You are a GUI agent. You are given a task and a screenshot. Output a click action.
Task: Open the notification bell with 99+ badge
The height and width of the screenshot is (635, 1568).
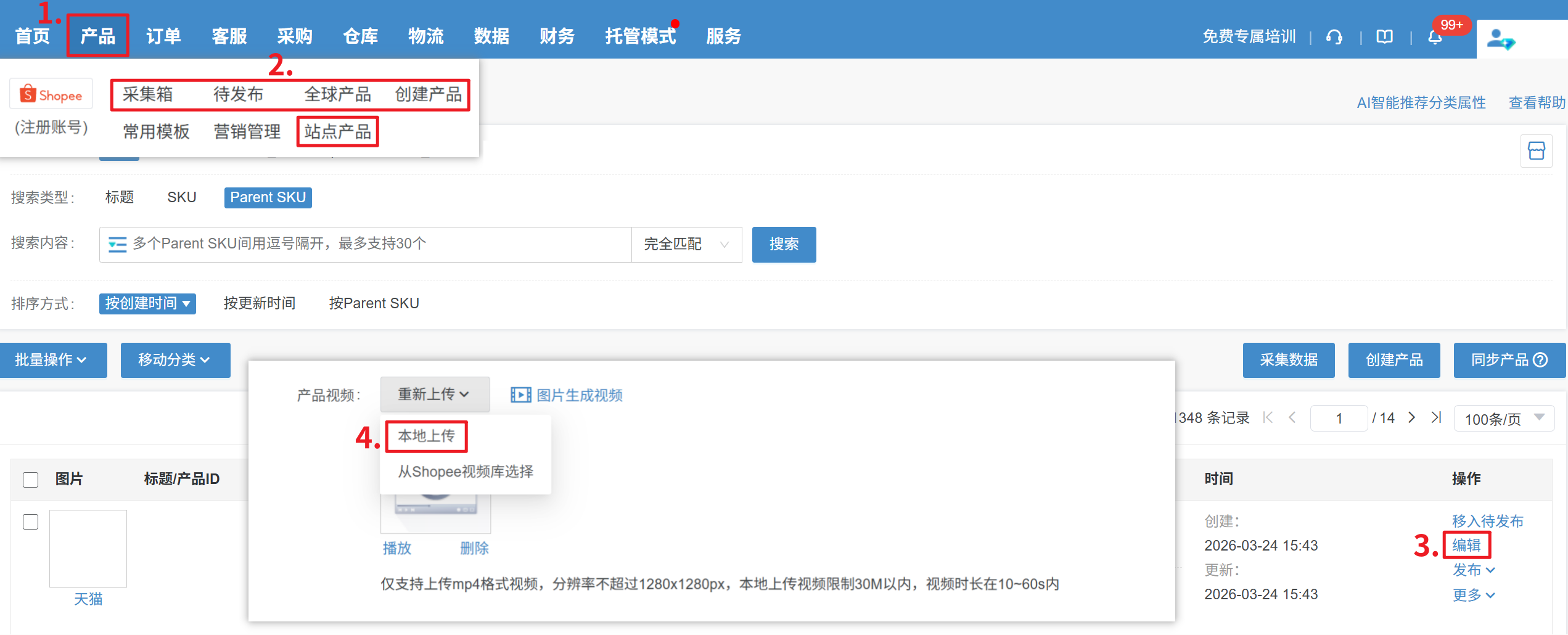1435,38
